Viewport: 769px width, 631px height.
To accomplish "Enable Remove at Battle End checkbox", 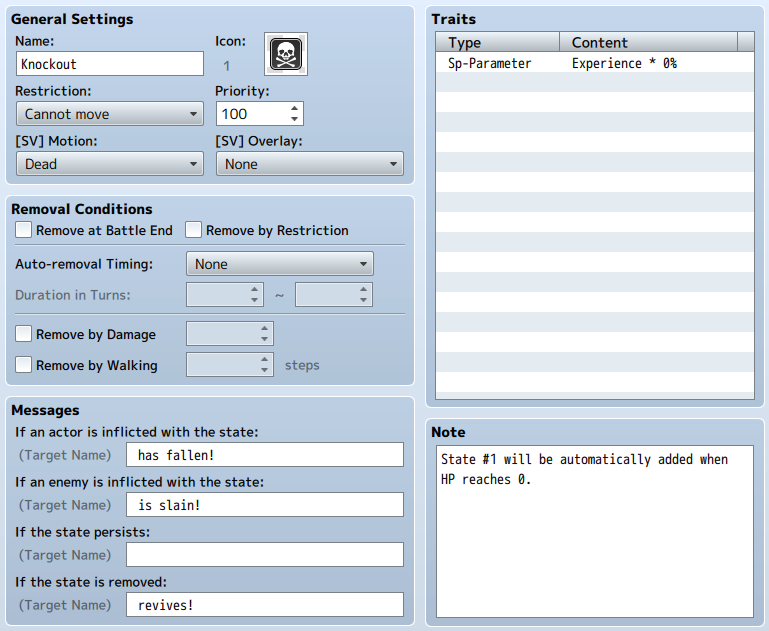I will coord(24,229).
